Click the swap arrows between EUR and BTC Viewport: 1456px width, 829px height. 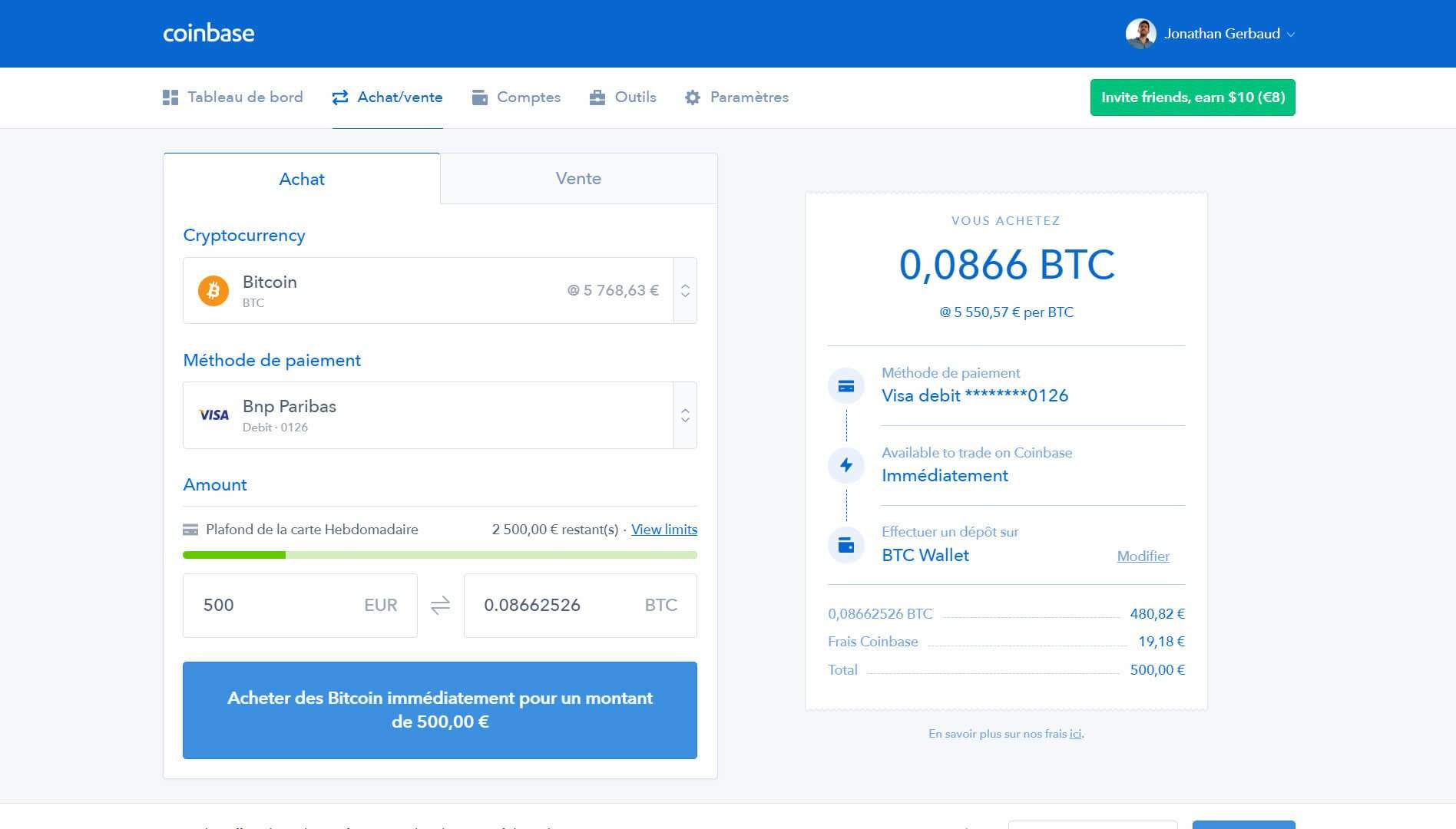point(440,606)
